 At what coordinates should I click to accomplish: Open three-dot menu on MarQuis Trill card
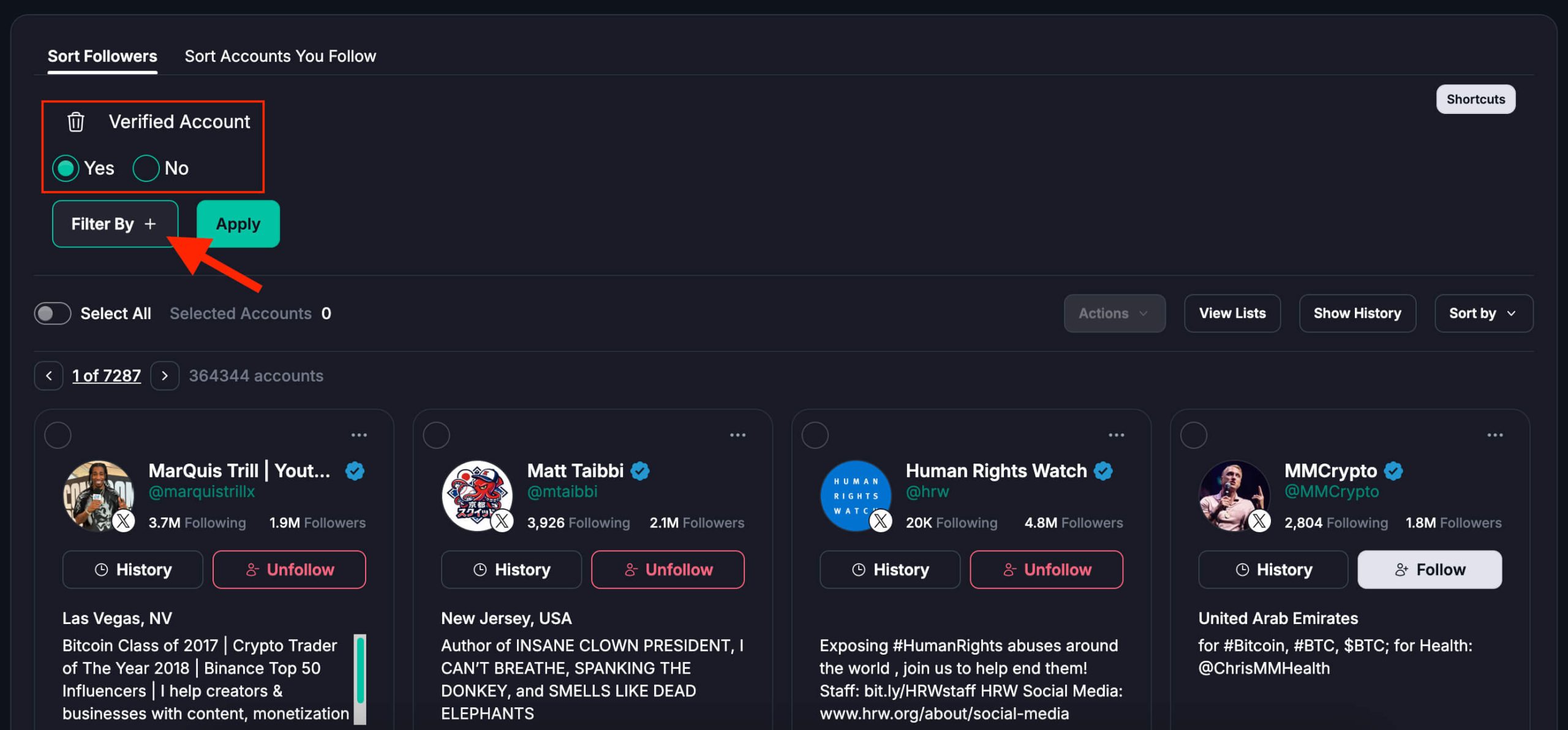[x=359, y=435]
